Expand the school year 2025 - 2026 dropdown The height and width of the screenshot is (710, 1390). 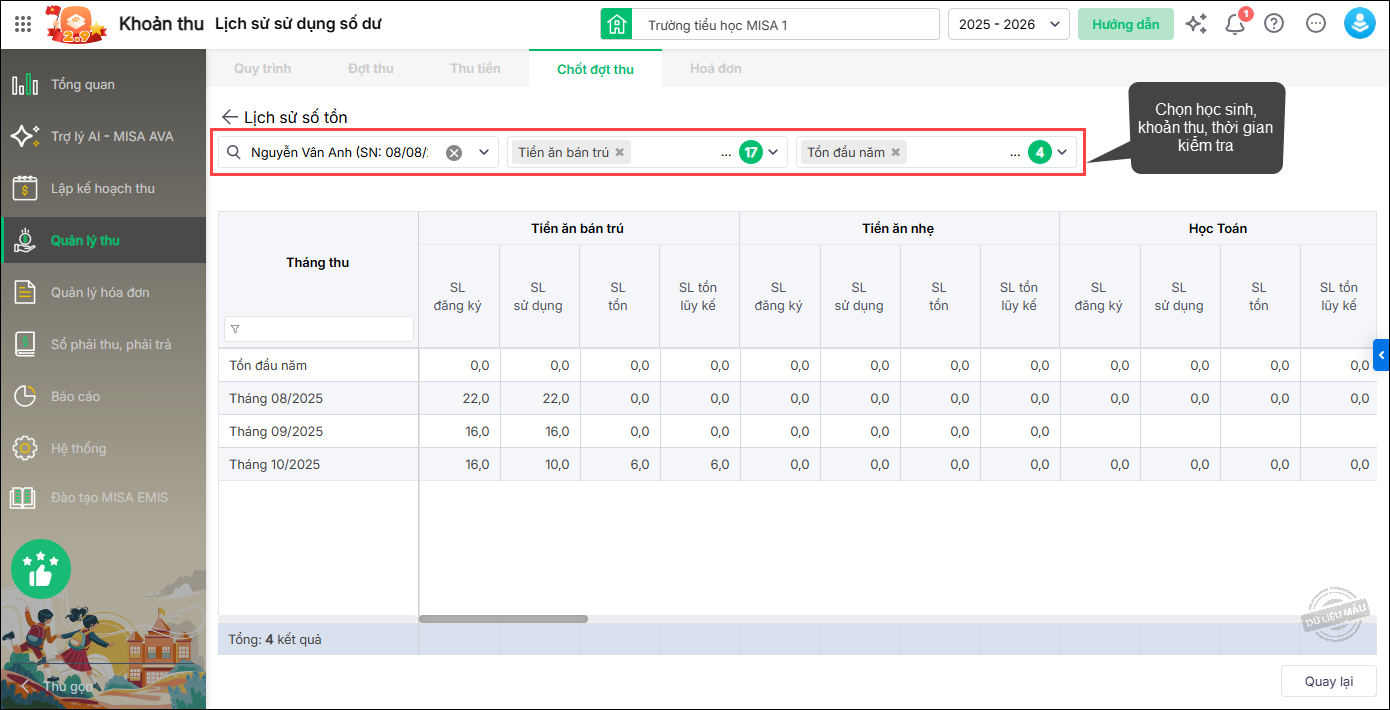click(1008, 24)
